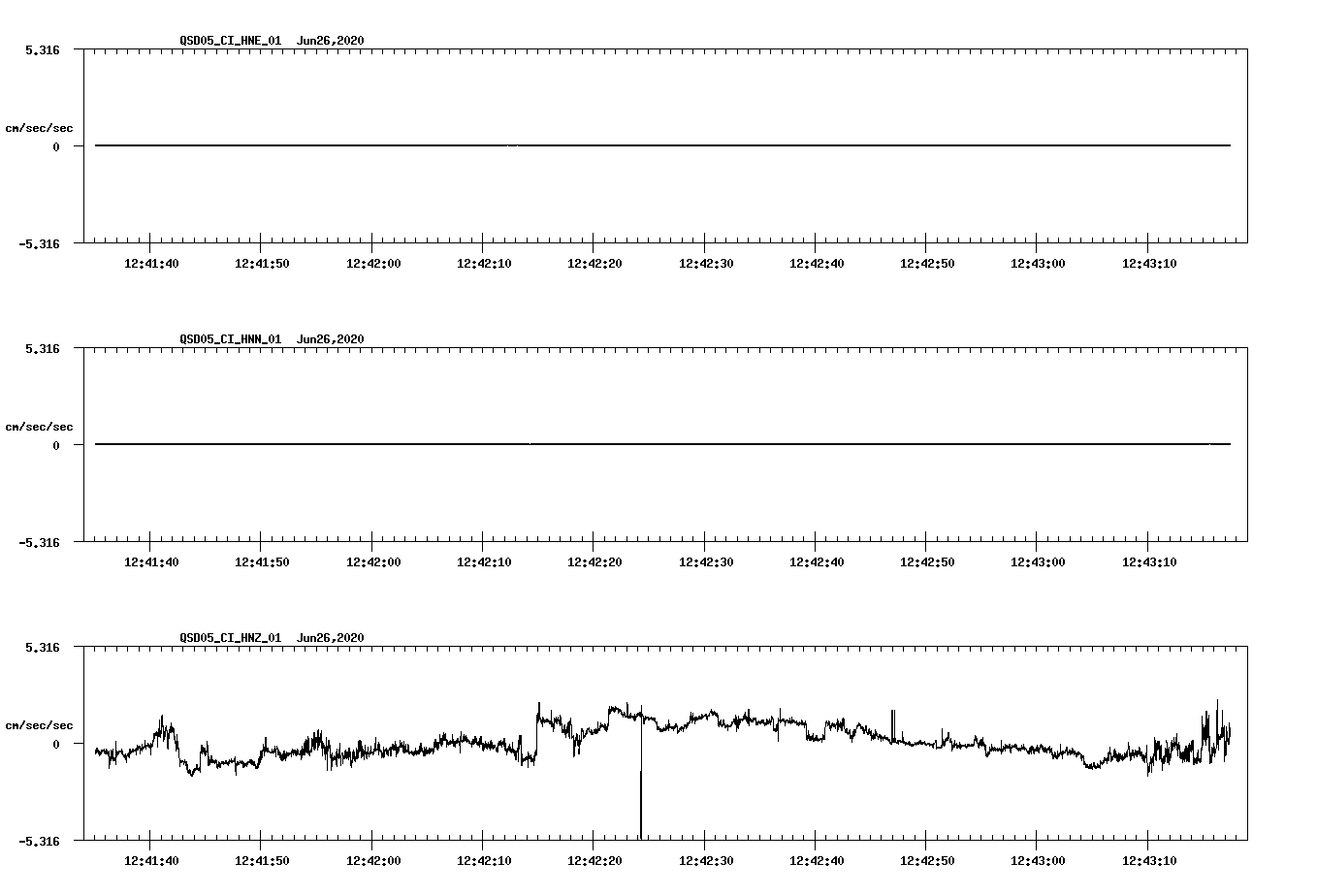This screenshot has width=1317, height=896.
Task: Click the 12:42:40 time label under HNN plot
Action: click(x=817, y=562)
